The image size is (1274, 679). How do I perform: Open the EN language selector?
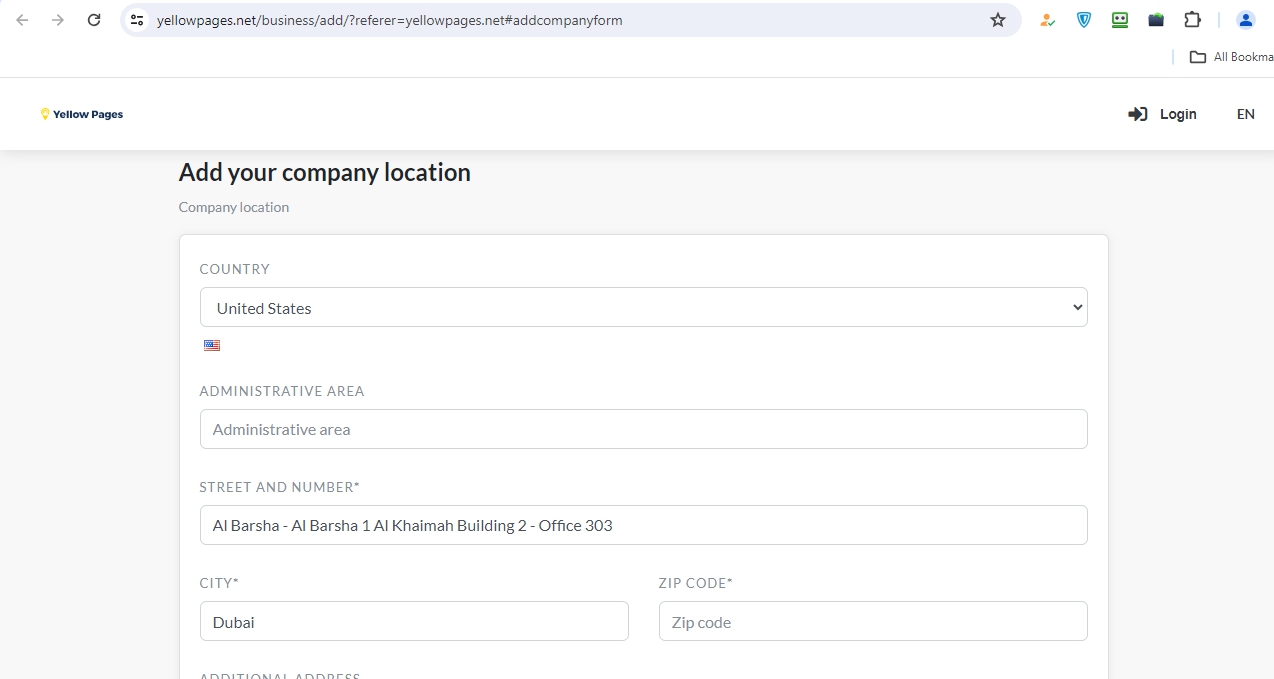[x=1245, y=114]
